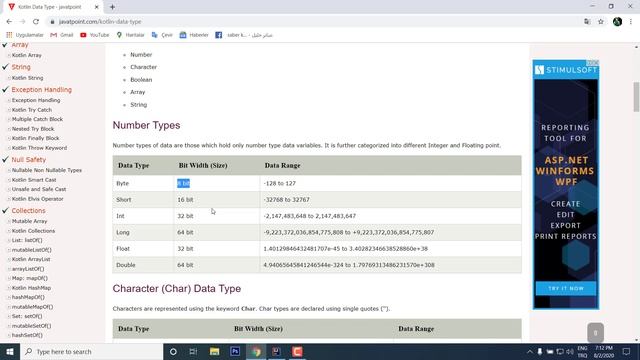Click the page vertical scrollbar thumb
The width and height of the screenshot is (640, 360).
coord(636,97)
